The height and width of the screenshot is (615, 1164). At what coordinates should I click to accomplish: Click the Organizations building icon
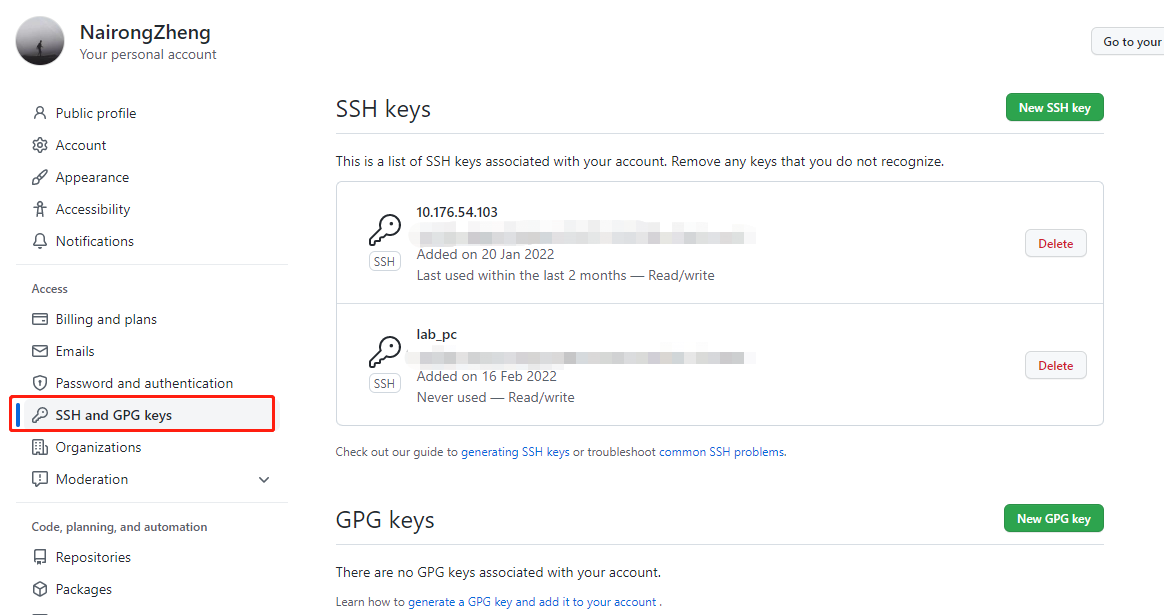[40, 446]
